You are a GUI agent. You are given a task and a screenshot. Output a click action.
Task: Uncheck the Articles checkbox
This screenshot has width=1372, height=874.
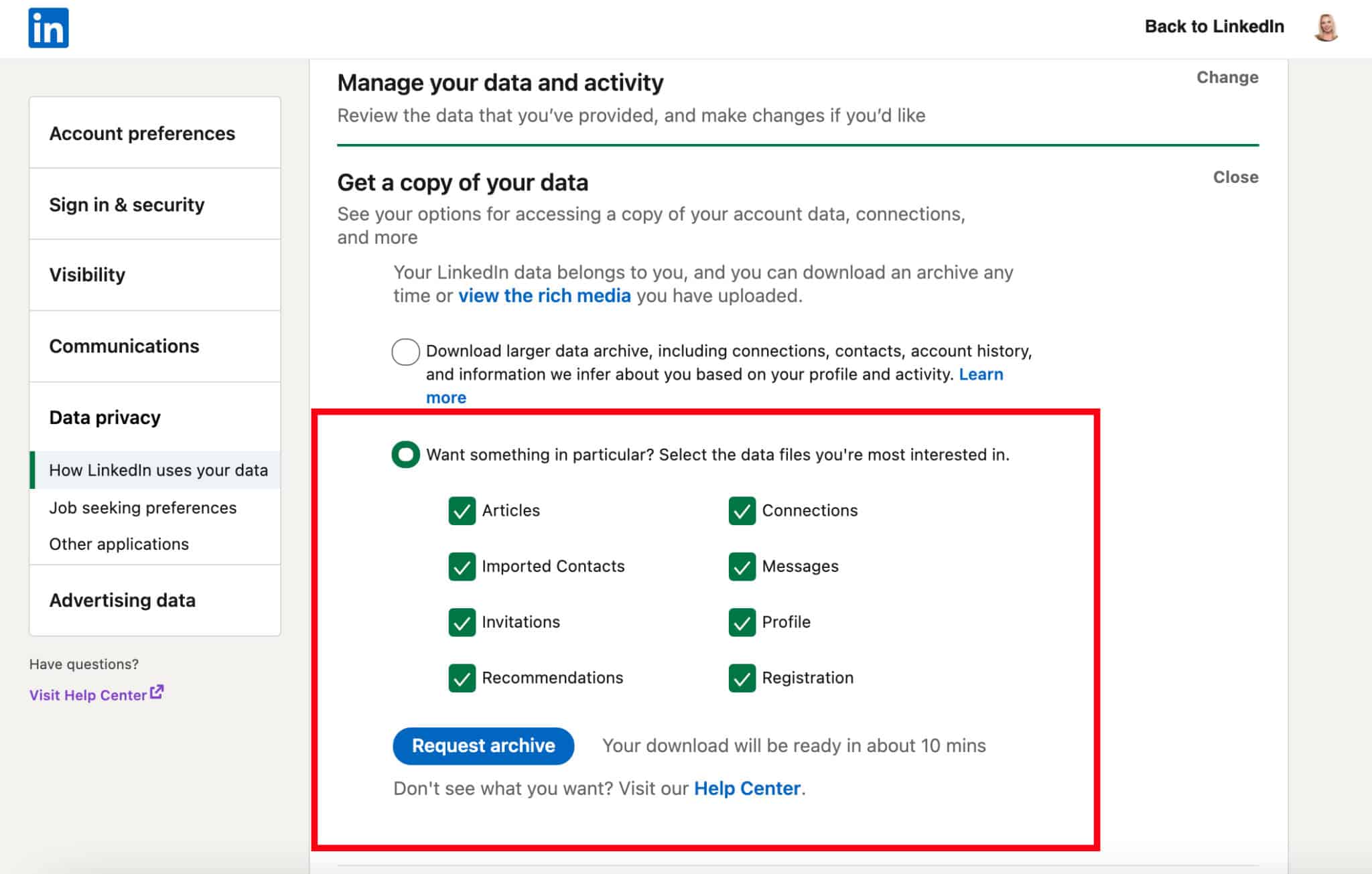coord(462,510)
